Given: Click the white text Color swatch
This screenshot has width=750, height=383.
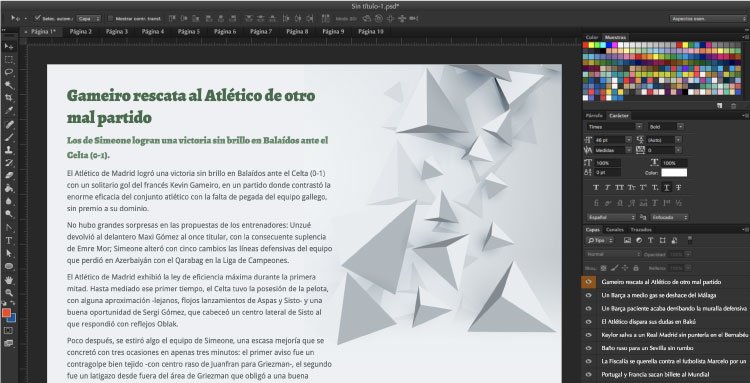Looking at the screenshot, I should click(x=674, y=173).
